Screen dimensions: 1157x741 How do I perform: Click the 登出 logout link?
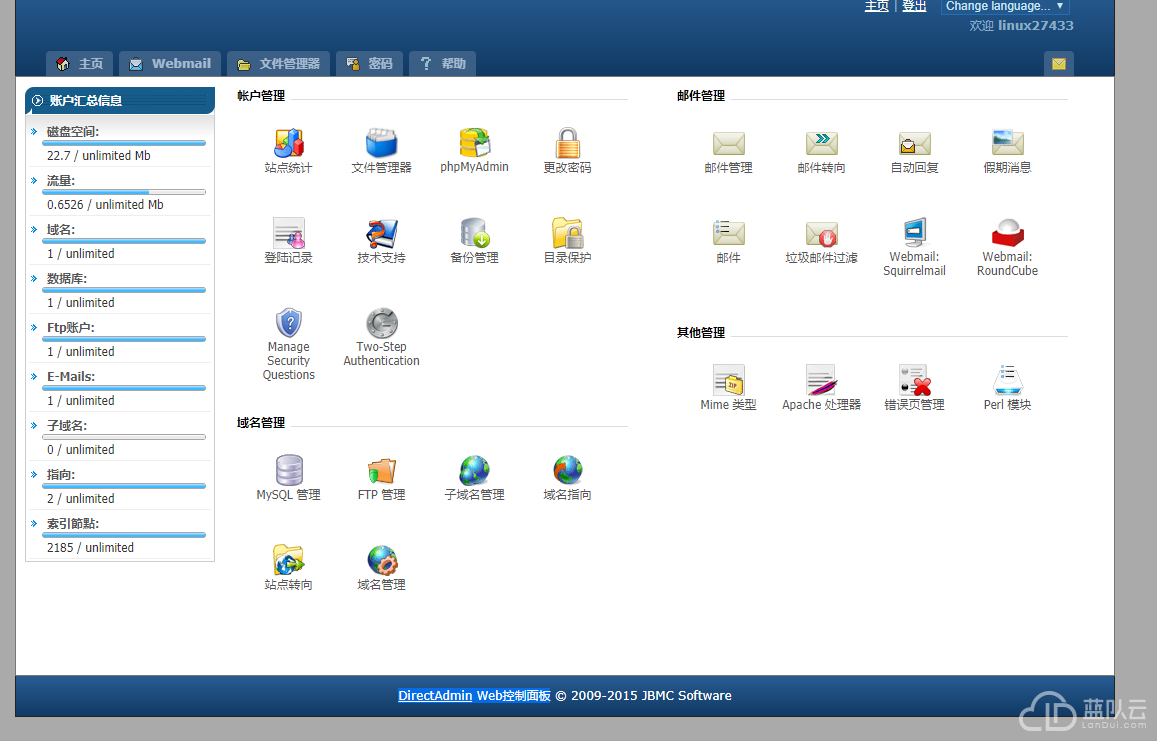pos(914,6)
